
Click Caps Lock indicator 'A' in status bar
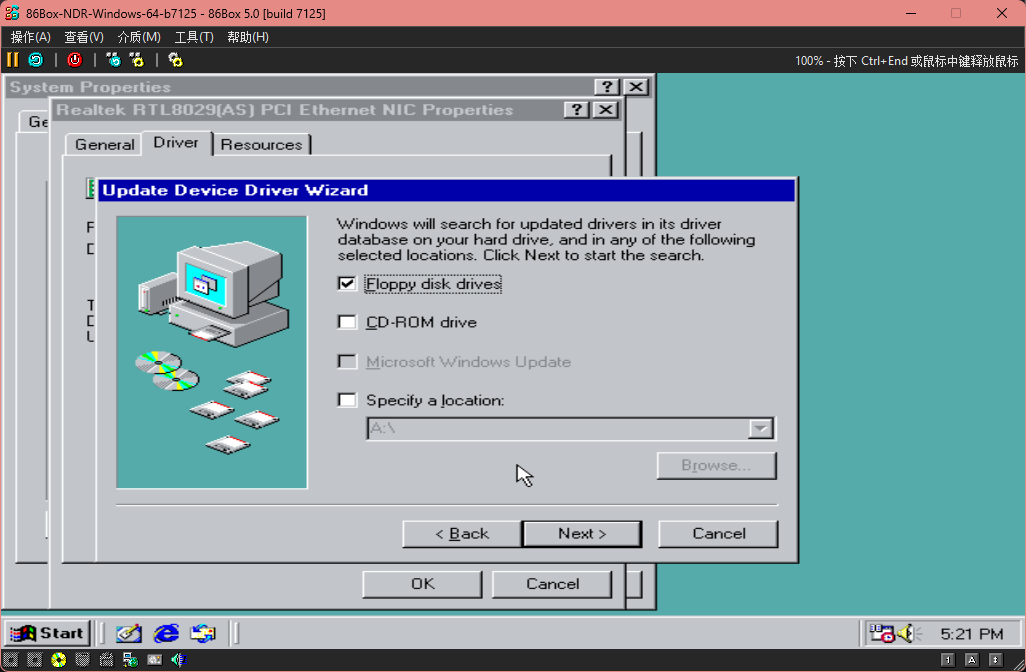pyautogui.click(x=972, y=660)
